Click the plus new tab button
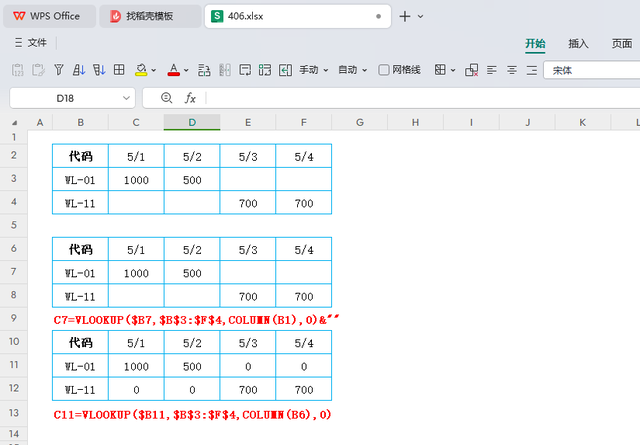The width and height of the screenshot is (640, 445). pyautogui.click(x=404, y=16)
